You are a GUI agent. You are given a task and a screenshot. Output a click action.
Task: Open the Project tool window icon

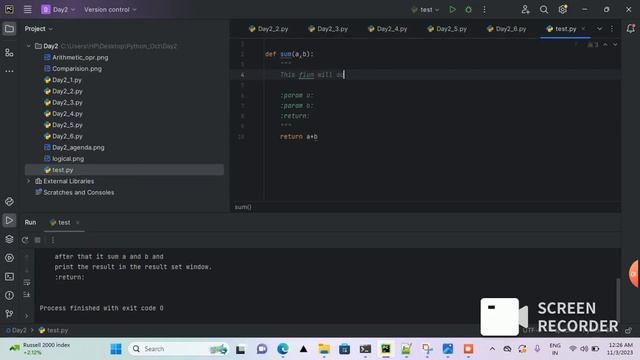point(9,29)
